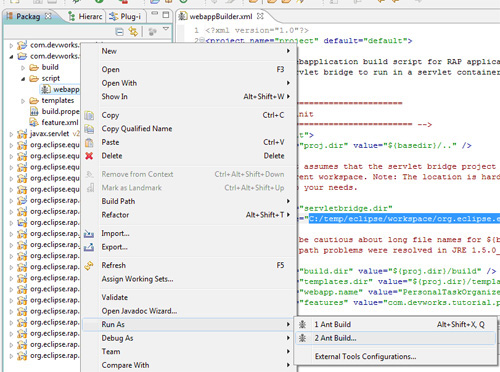The height and width of the screenshot is (372, 500).
Task: Click the javax.servlet project icon
Action: (x=22, y=134)
